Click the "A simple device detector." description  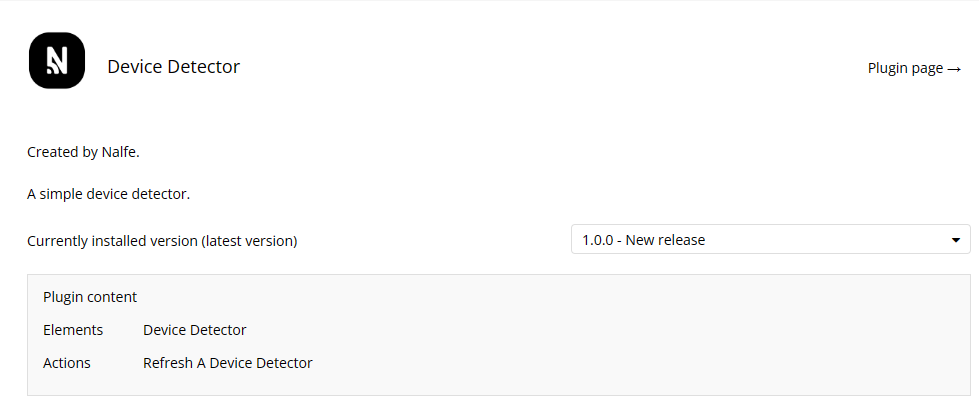pyautogui.click(x=108, y=194)
